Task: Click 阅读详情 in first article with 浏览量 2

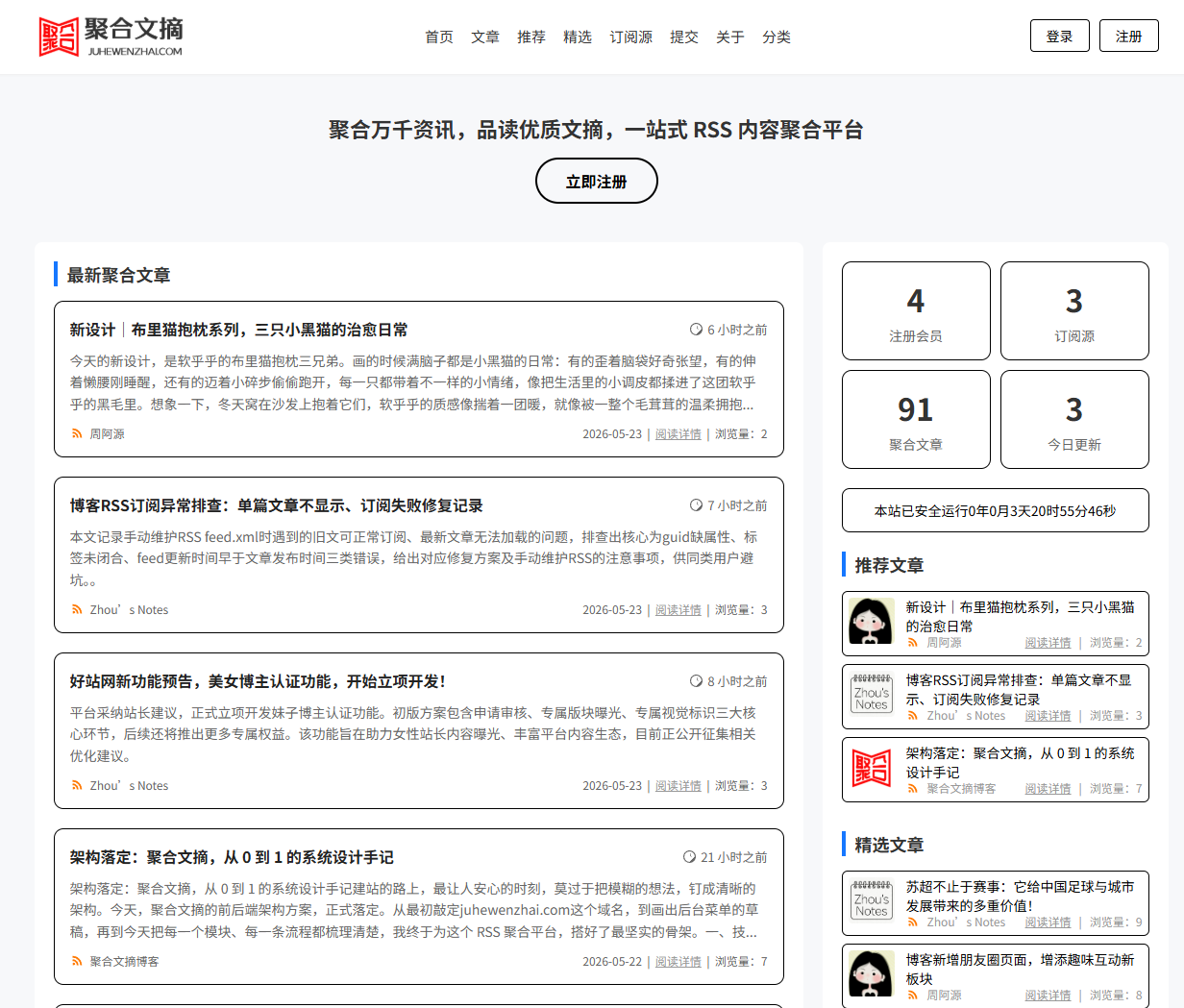Action: [x=678, y=434]
